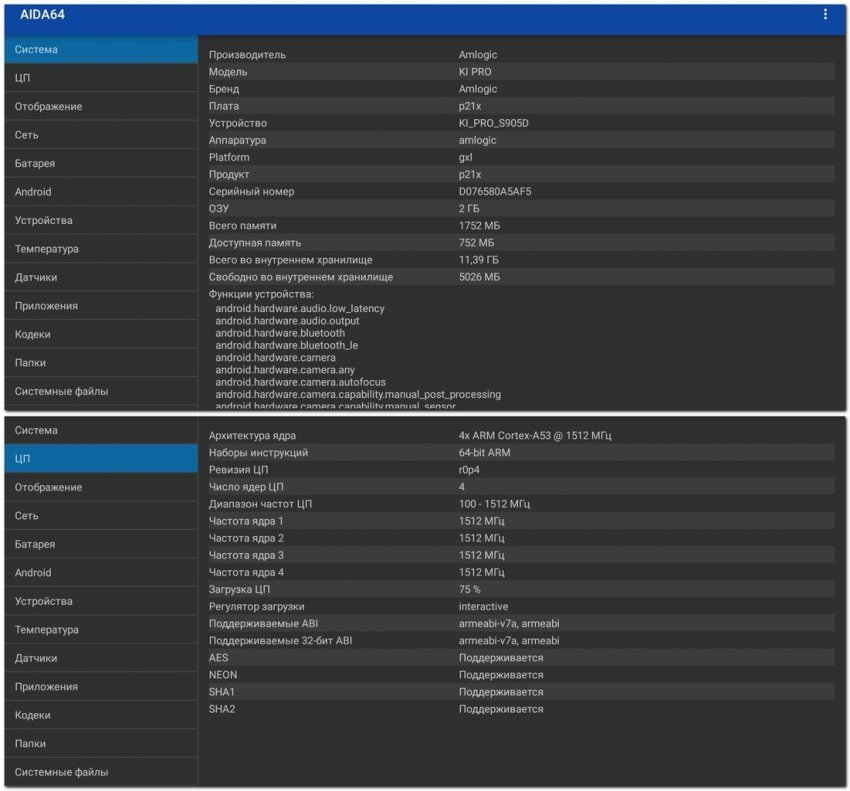This screenshot has height=791, width=850.
Task: Select ЦП in the upper sidebar
Action: click(x=101, y=78)
